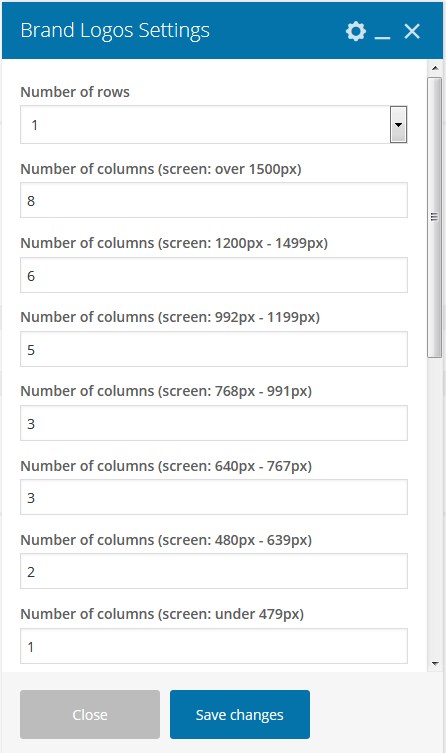Image resolution: width=446 pixels, height=753 pixels.
Task: Minimize the Brand Logos Settings panel
Action: [382, 32]
